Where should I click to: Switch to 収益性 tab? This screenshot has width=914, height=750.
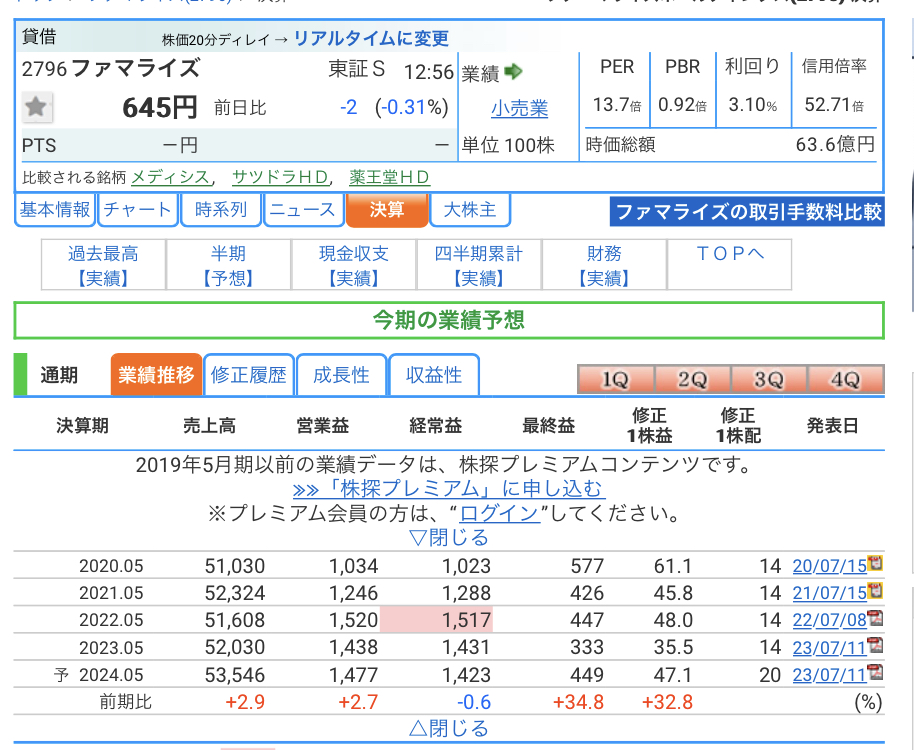pyautogui.click(x=434, y=375)
